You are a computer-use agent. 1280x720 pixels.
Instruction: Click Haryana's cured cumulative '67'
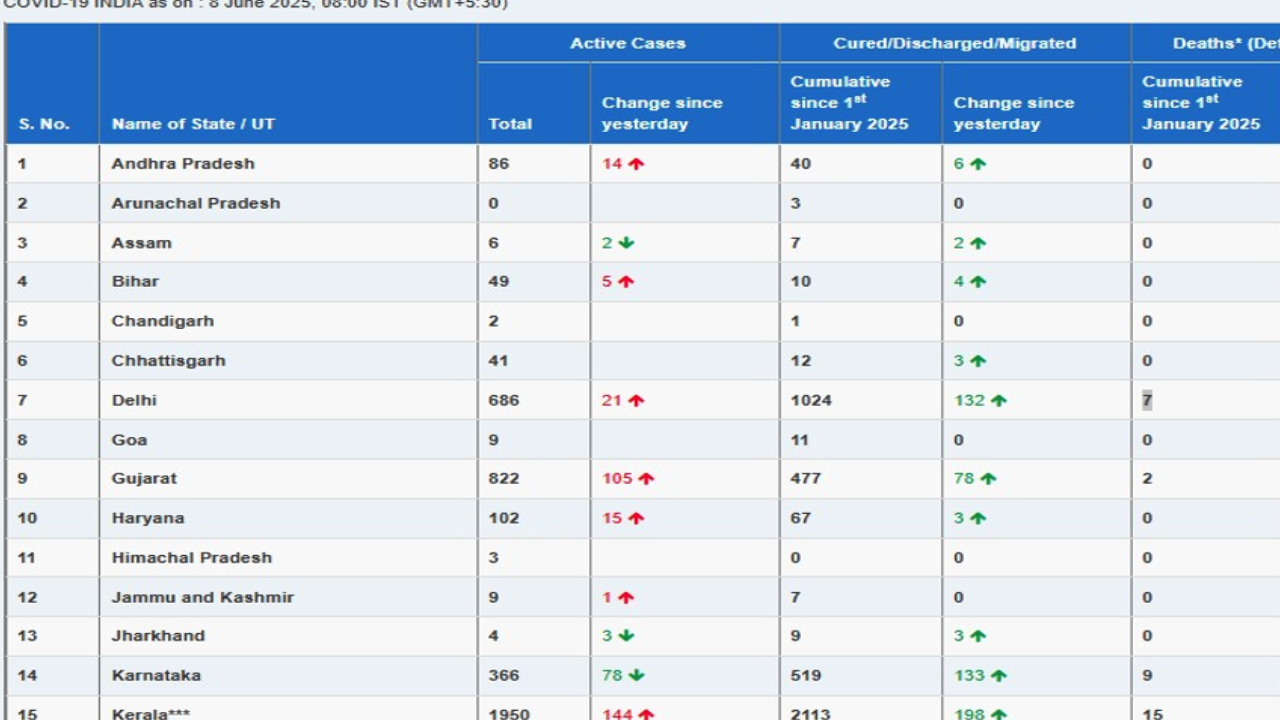(x=800, y=519)
